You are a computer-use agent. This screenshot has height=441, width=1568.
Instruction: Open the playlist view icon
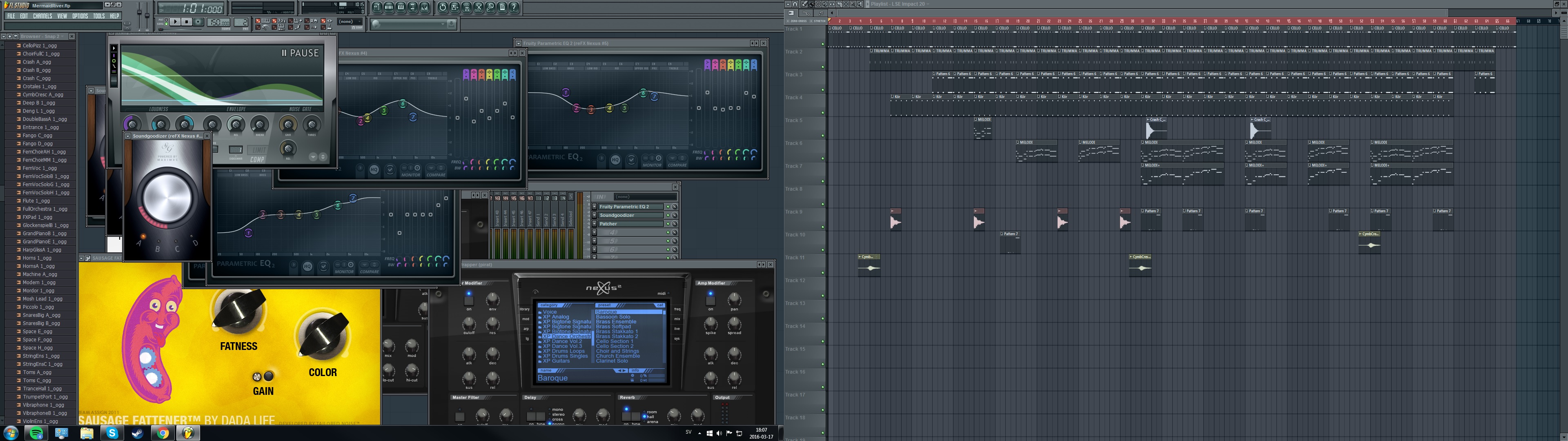click(x=377, y=7)
